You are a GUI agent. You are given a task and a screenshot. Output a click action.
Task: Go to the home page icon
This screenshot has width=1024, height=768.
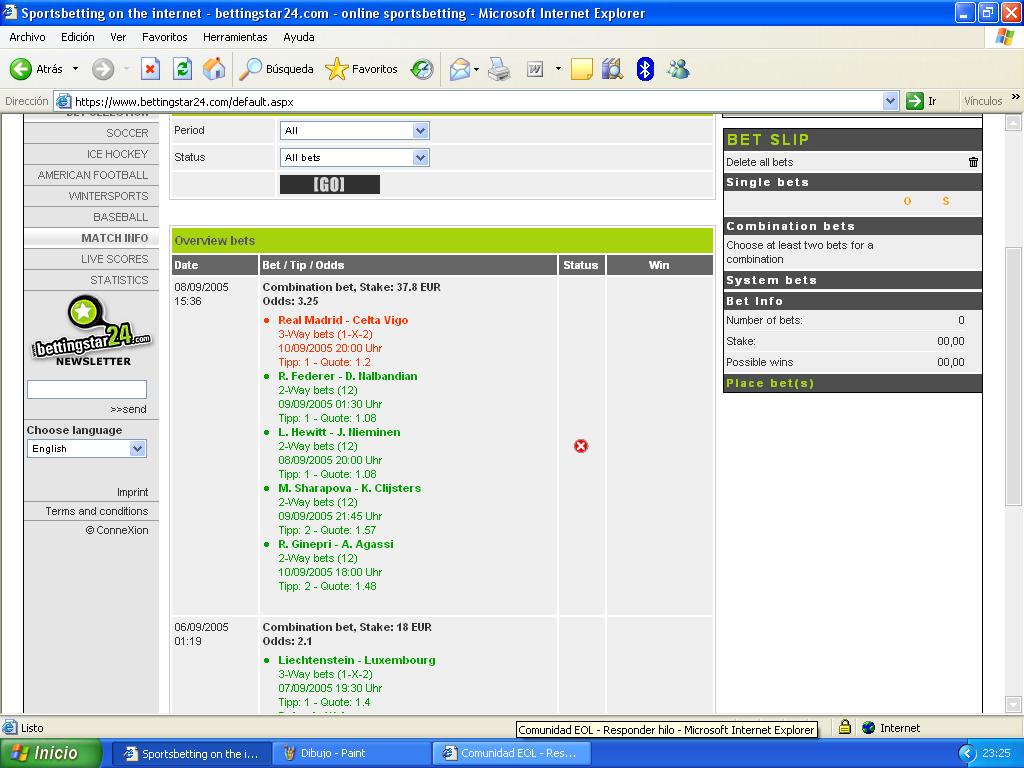click(x=214, y=69)
